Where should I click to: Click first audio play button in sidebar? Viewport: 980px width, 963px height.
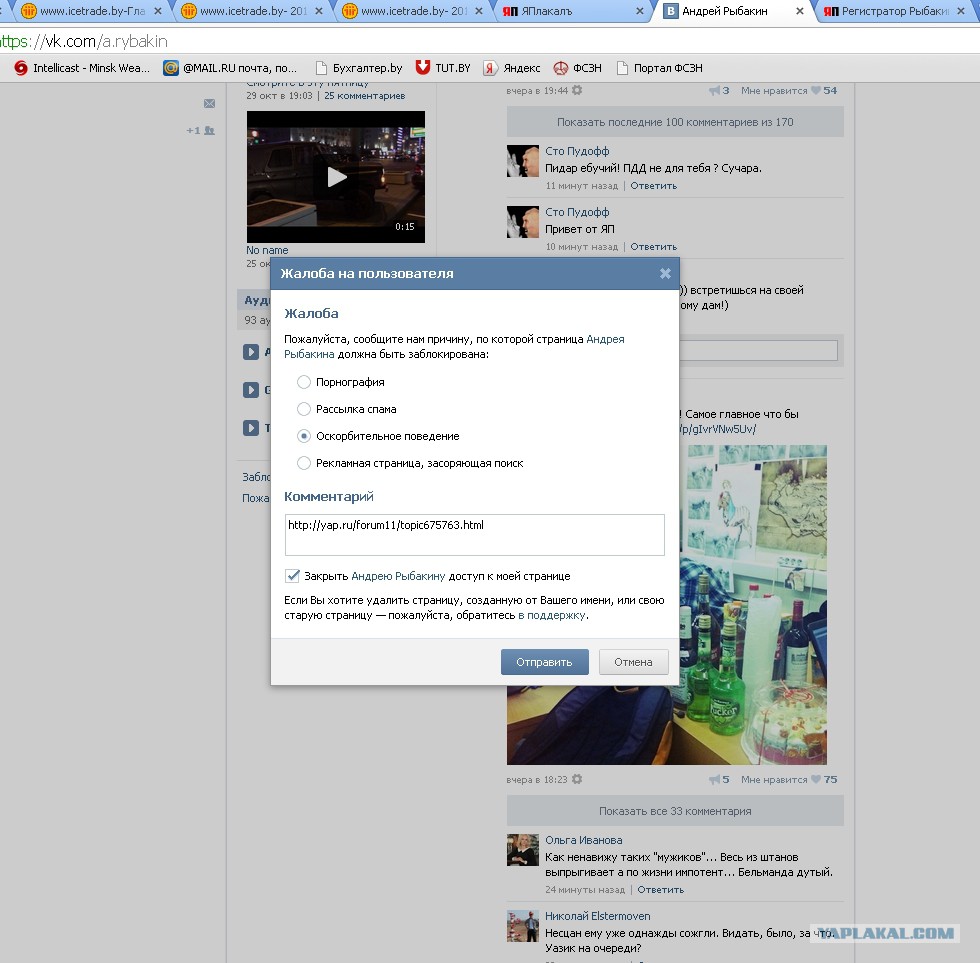point(251,352)
